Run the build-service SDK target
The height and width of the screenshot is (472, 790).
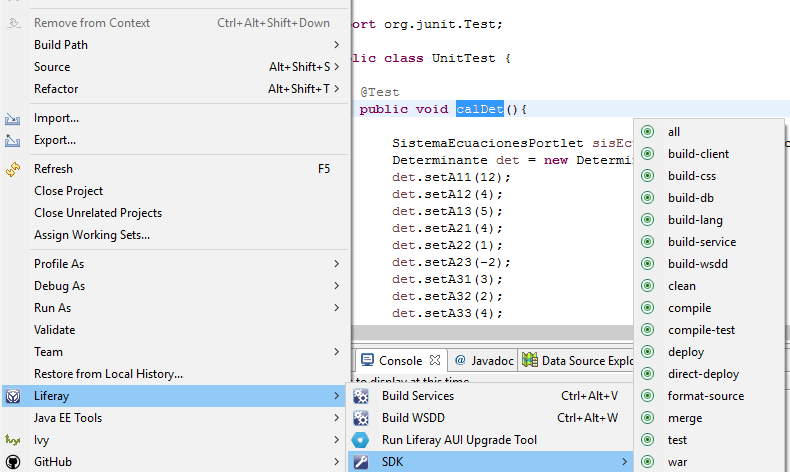point(709,242)
